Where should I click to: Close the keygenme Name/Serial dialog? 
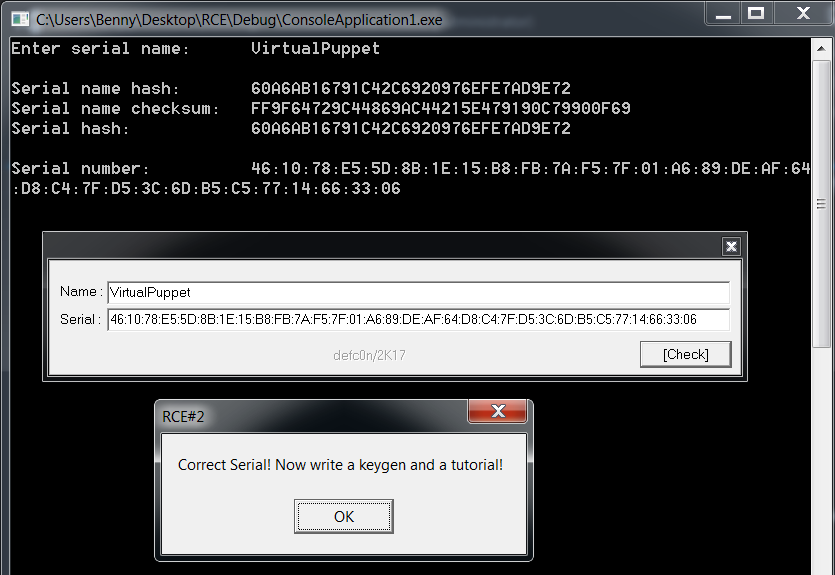tap(731, 246)
